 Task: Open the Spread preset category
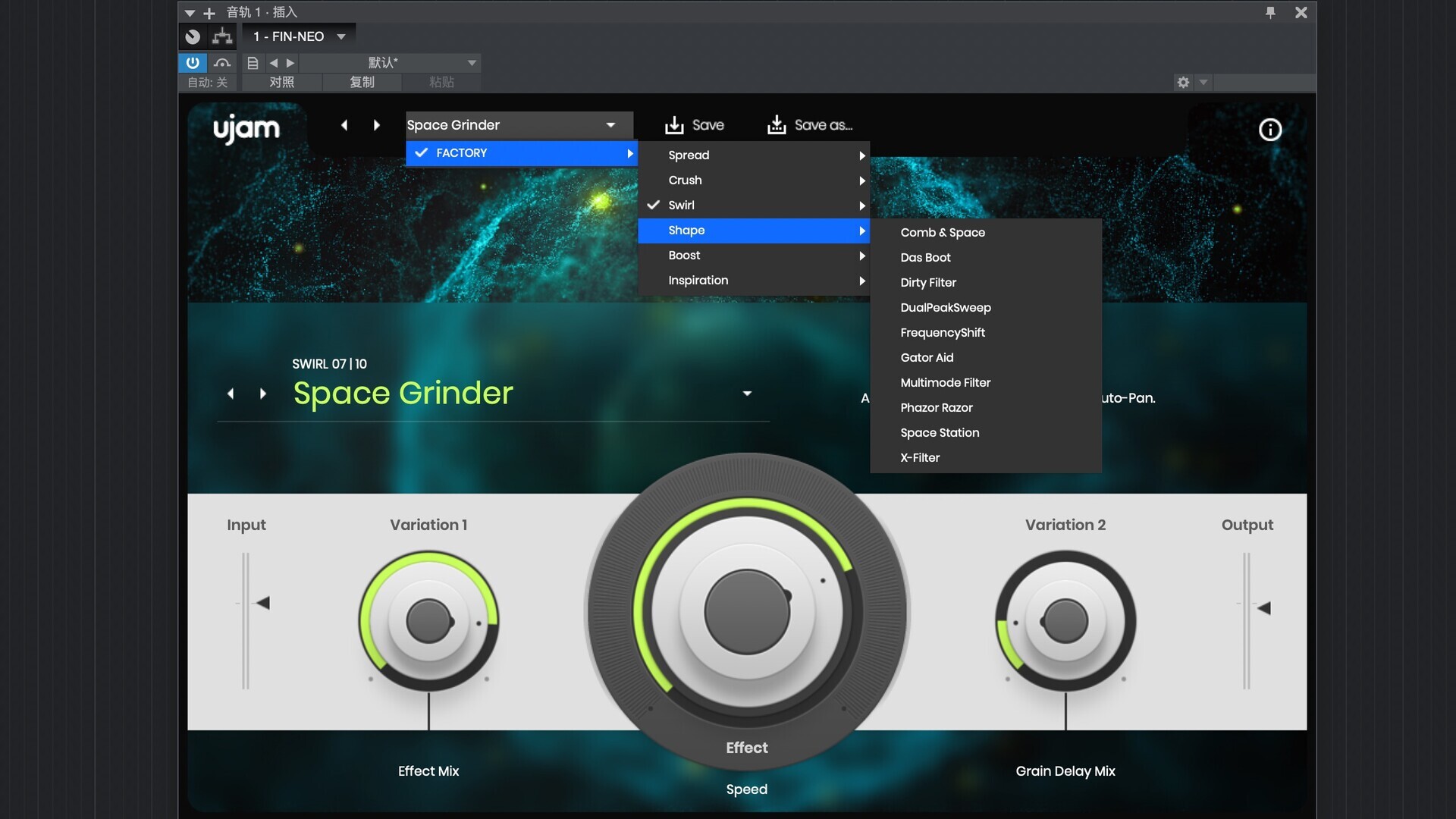[x=754, y=155]
